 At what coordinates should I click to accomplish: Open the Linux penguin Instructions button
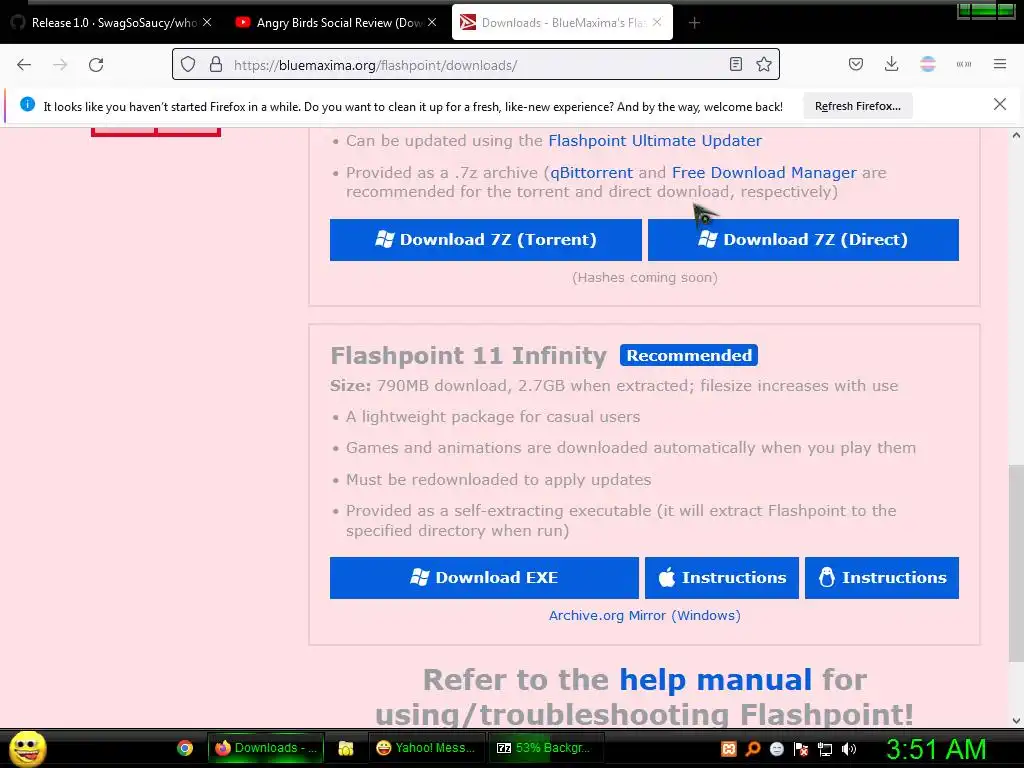click(882, 577)
